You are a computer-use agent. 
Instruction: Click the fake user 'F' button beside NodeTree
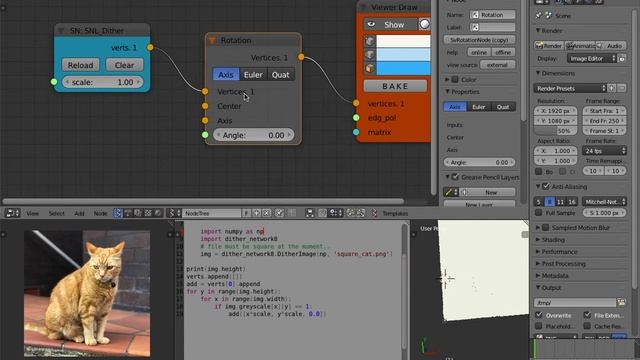click(x=246, y=213)
